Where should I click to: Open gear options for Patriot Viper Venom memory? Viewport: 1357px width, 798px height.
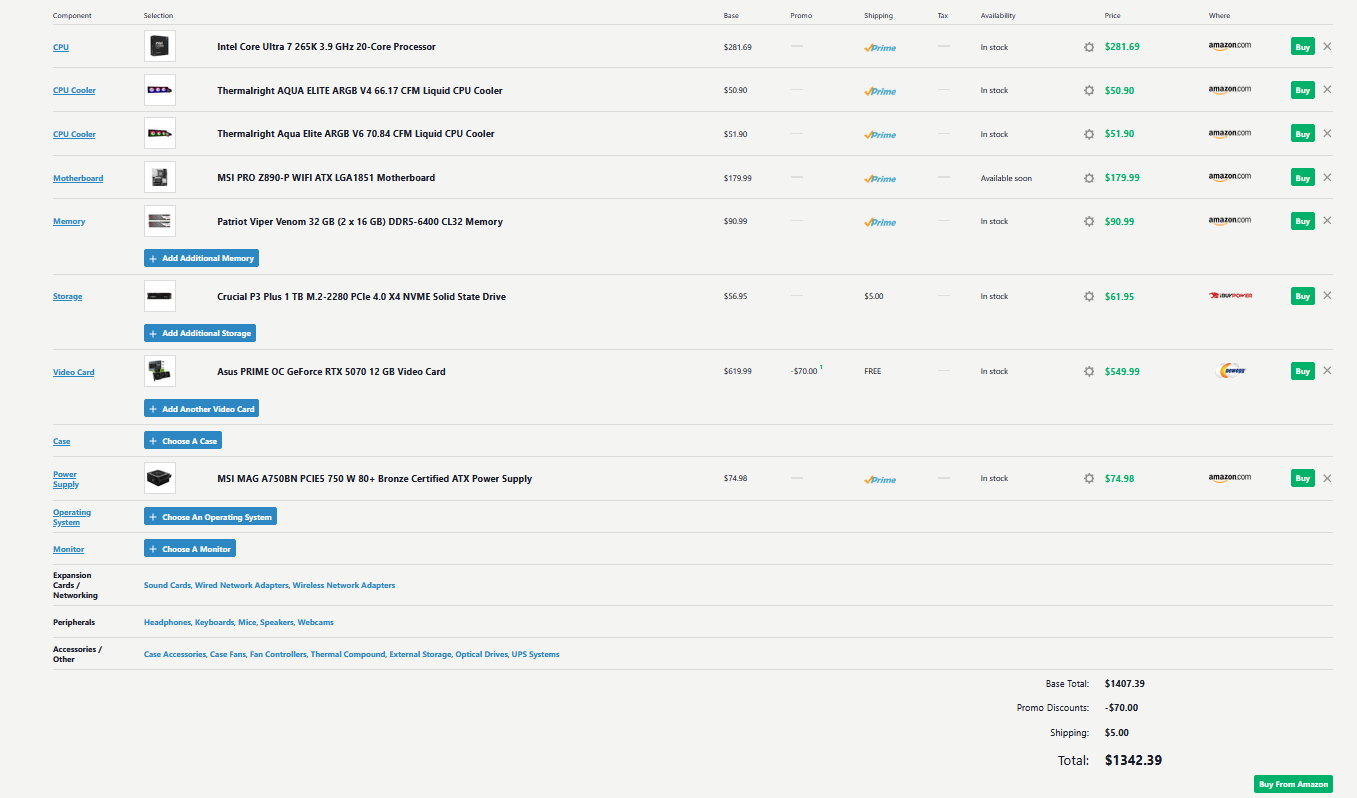coord(1089,221)
